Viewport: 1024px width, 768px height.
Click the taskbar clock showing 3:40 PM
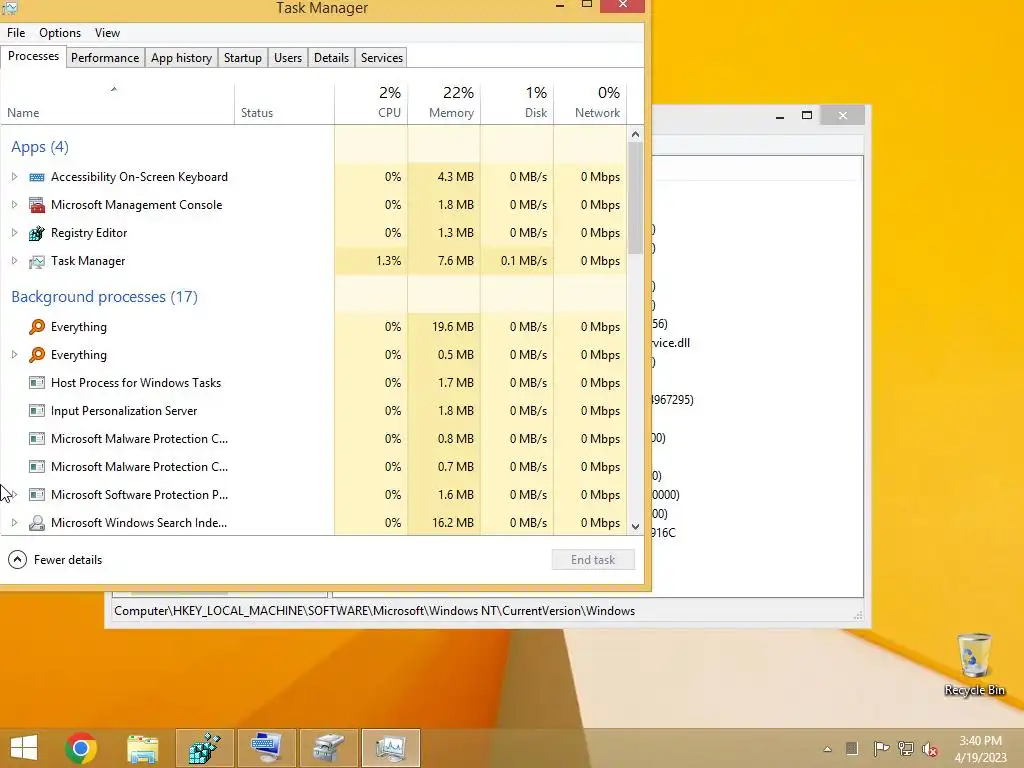[x=980, y=749]
